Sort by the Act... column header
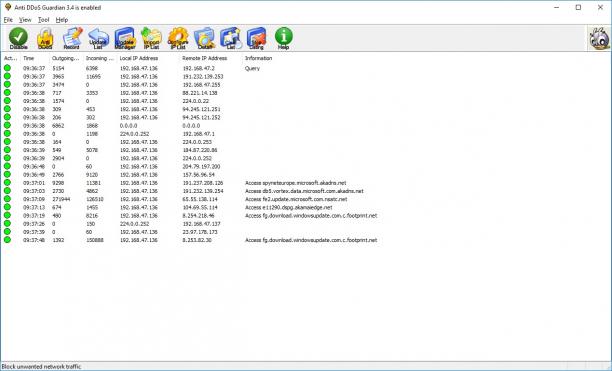Viewport: 612px width, 371px height. click(11, 58)
